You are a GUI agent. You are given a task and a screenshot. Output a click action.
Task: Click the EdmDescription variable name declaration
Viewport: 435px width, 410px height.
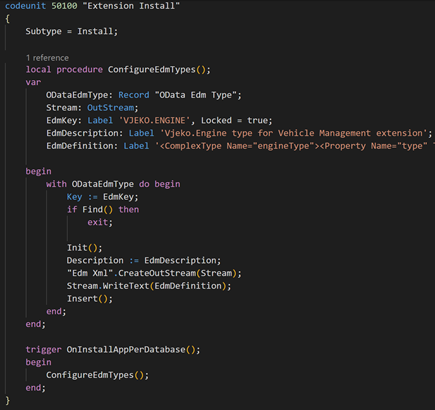click(x=82, y=133)
